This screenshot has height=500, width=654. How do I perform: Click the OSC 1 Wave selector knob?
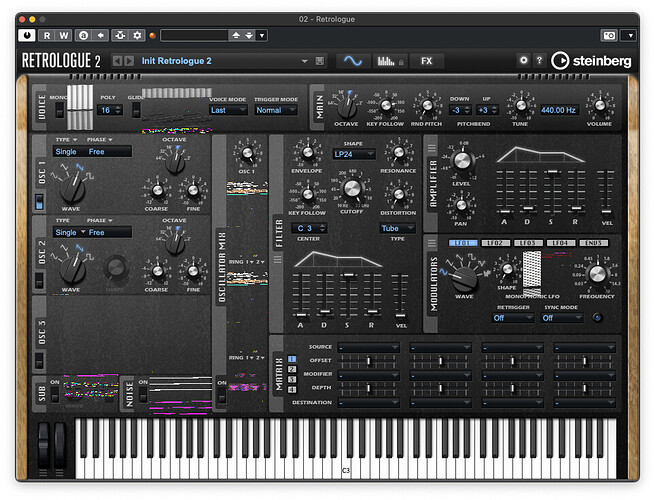[x=73, y=188]
